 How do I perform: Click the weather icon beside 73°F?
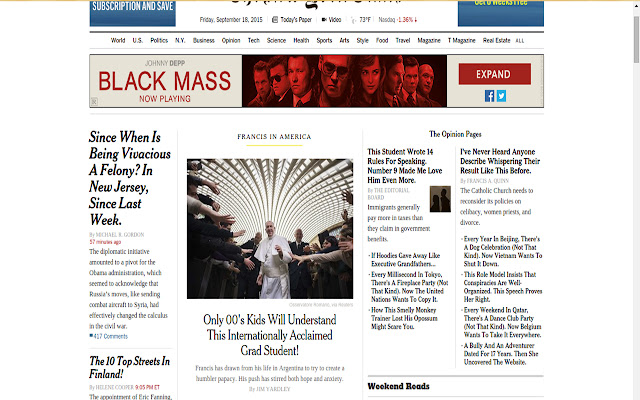[353, 19]
